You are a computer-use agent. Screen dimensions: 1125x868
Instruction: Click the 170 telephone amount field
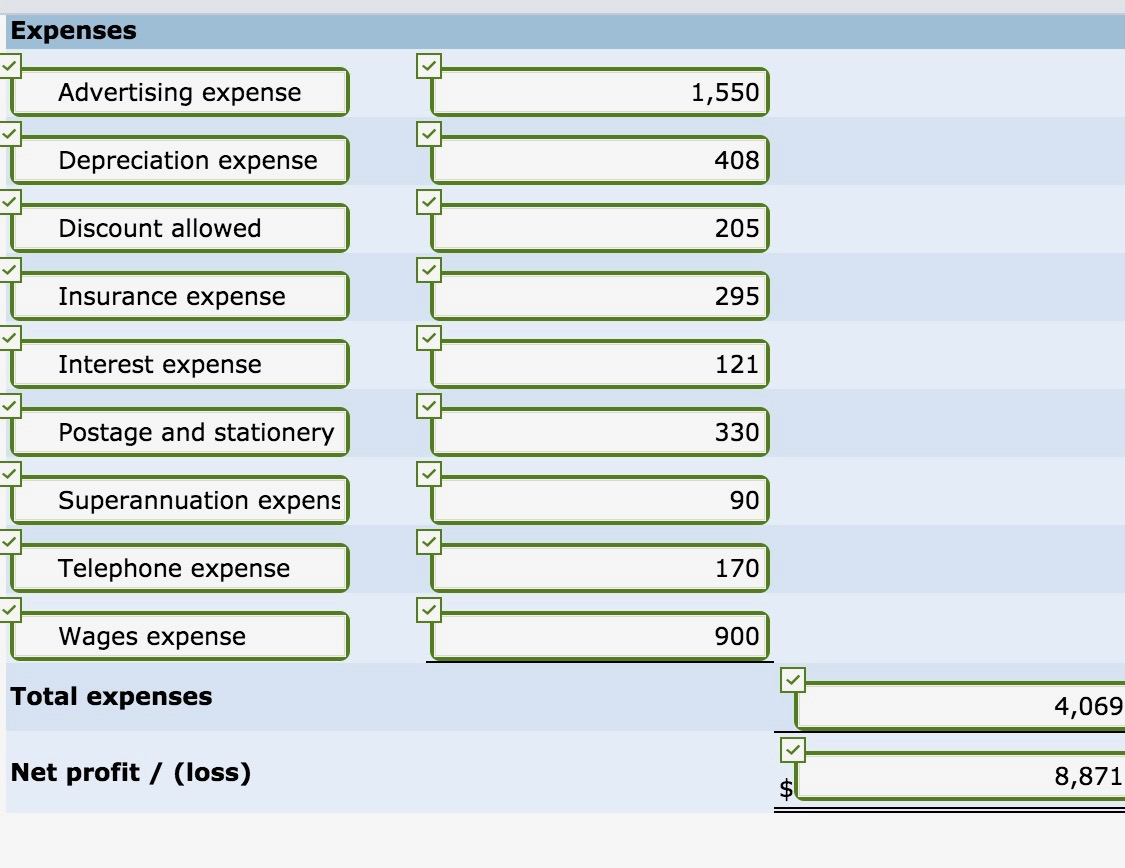pyautogui.click(x=600, y=568)
